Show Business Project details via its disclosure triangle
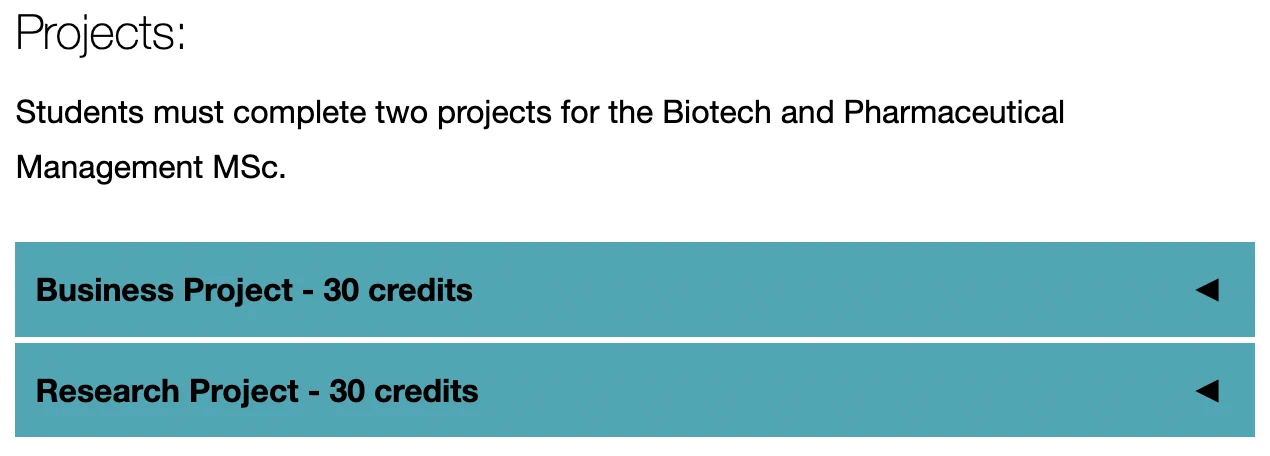This screenshot has width=1270, height=456. [x=1207, y=290]
